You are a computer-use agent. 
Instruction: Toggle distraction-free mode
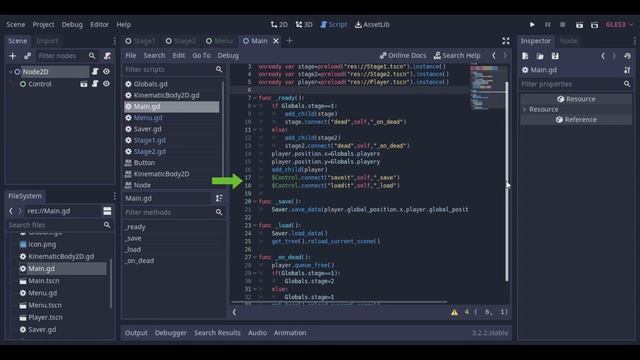tap(506, 41)
